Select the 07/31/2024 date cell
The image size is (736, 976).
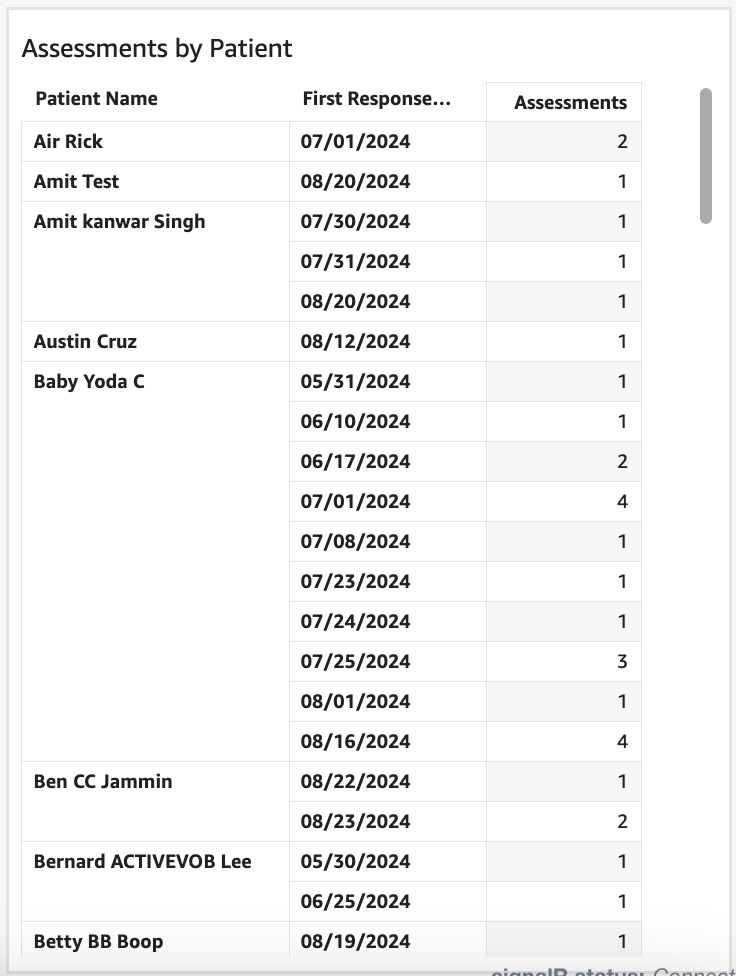pyautogui.click(x=355, y=262)
